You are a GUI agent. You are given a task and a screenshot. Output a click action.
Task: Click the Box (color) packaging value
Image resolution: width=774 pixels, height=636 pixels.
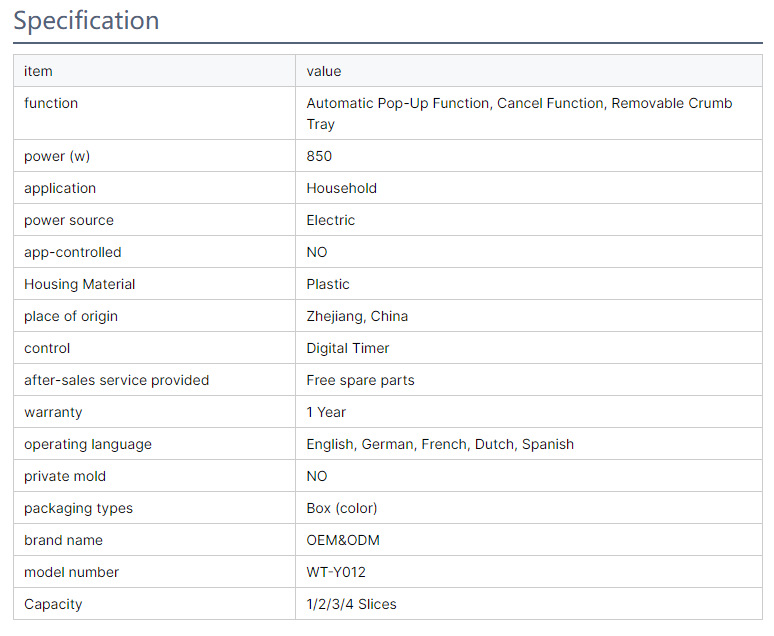(342, 508)
